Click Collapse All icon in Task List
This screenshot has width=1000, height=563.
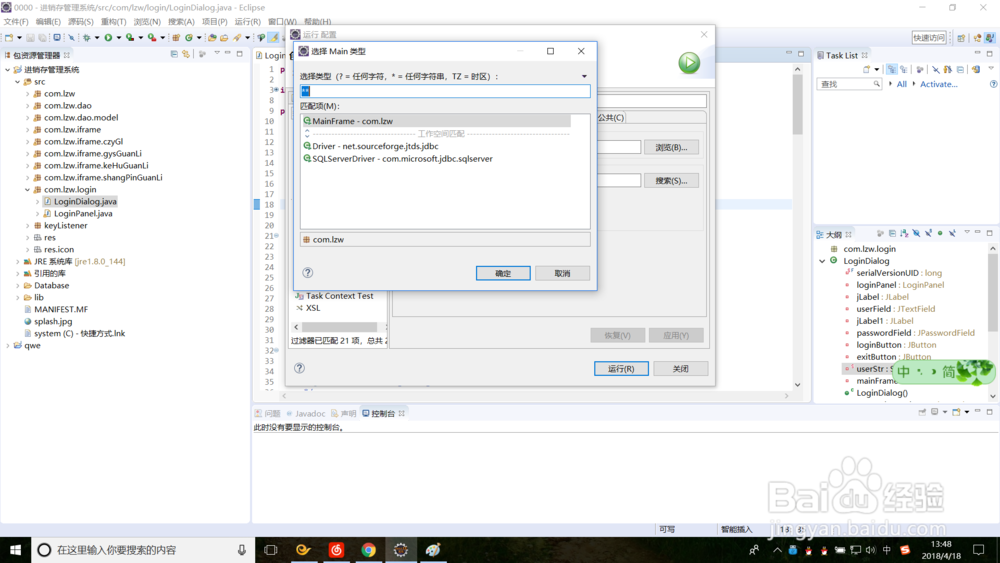[x=960, y=69]
